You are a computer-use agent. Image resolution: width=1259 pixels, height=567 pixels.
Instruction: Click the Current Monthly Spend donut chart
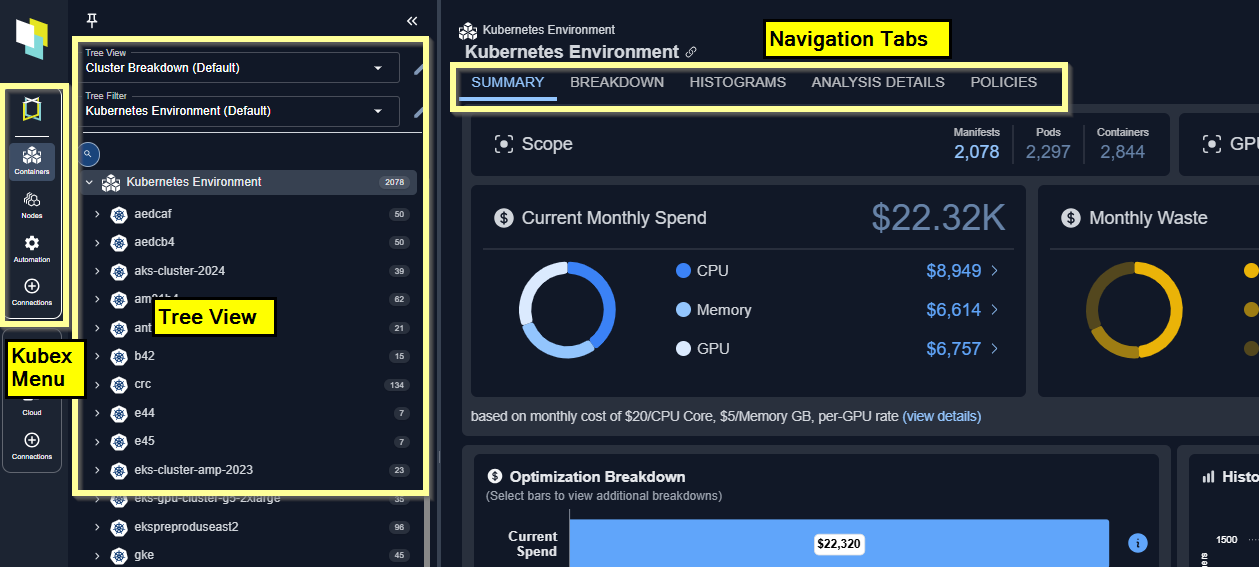(x=567, y=310)
